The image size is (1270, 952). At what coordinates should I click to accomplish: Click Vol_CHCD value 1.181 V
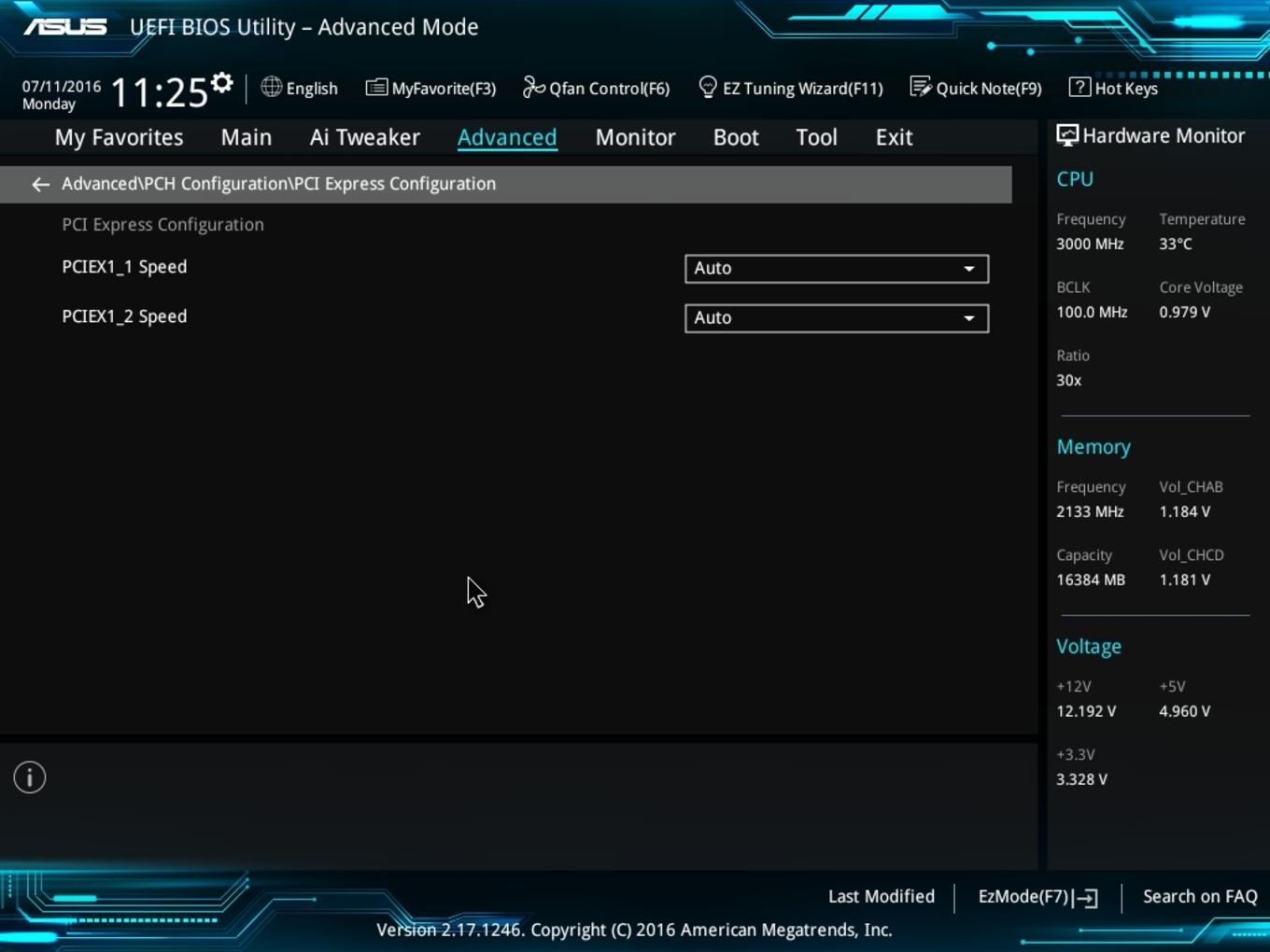[x=1185, y=581]
